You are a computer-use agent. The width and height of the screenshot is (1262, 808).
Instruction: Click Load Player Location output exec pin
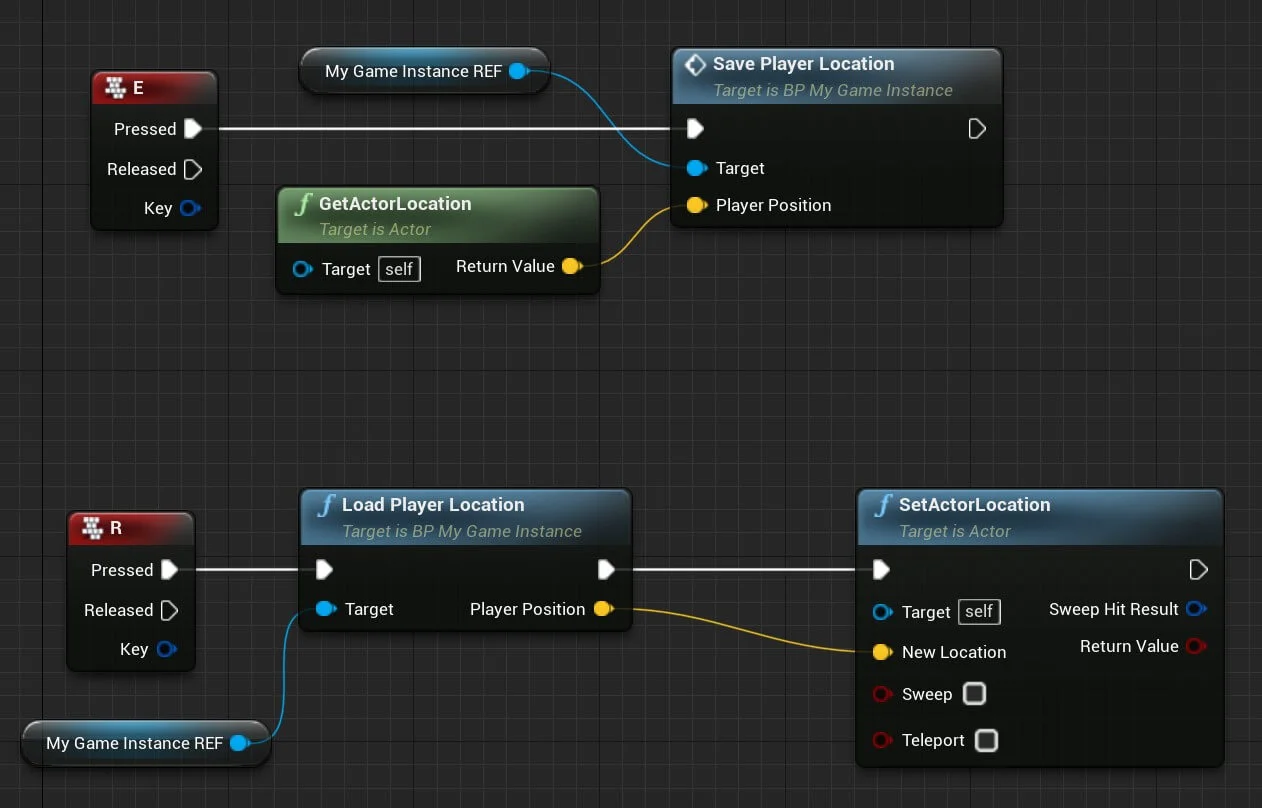pyautogui.click(x=606, y=570)
